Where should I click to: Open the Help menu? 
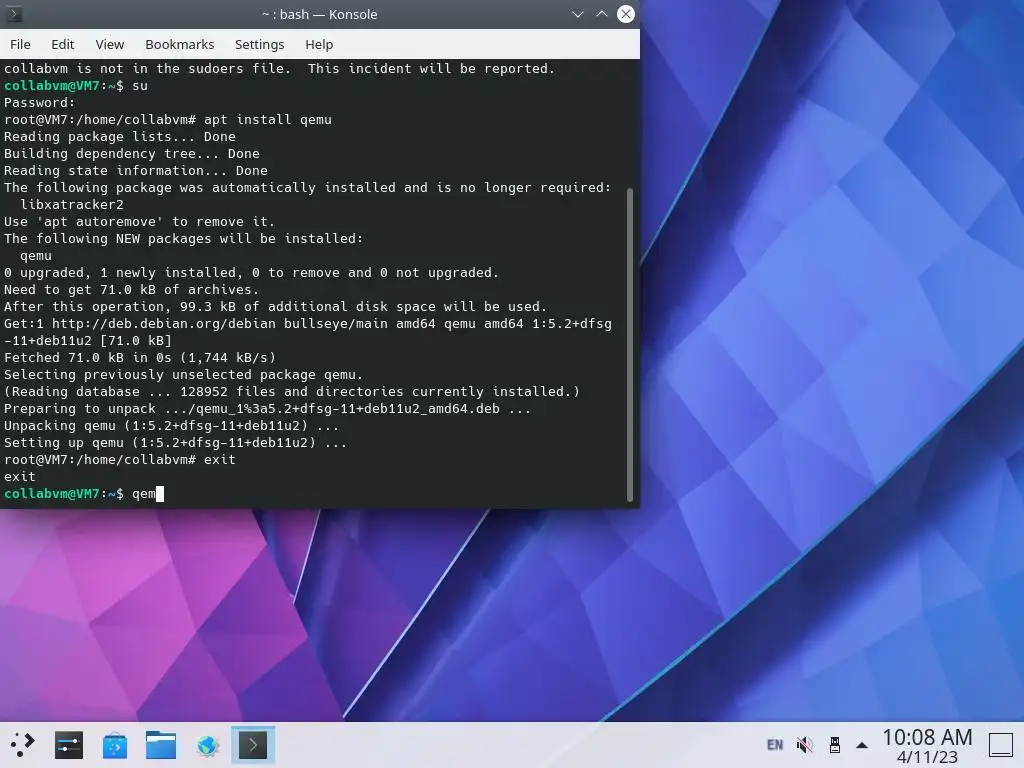click(x=319, y=44)
